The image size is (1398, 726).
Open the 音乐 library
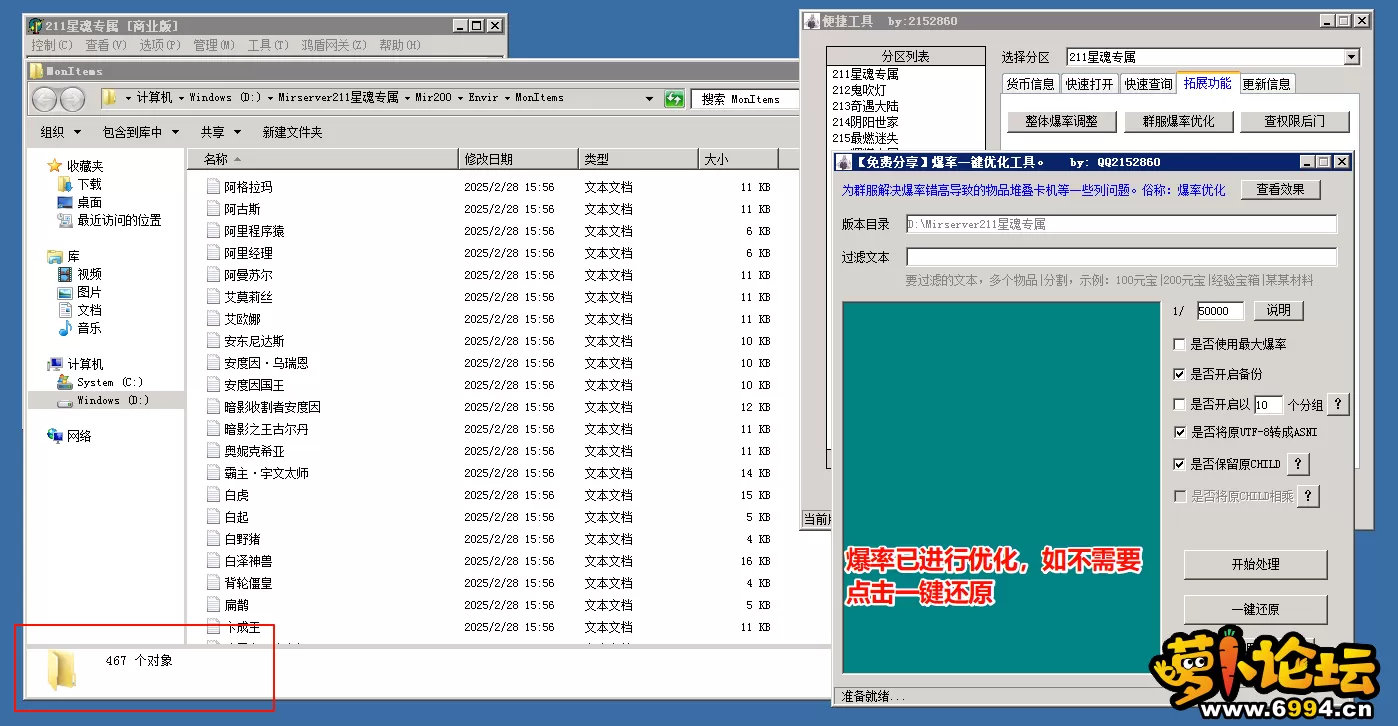80,328
